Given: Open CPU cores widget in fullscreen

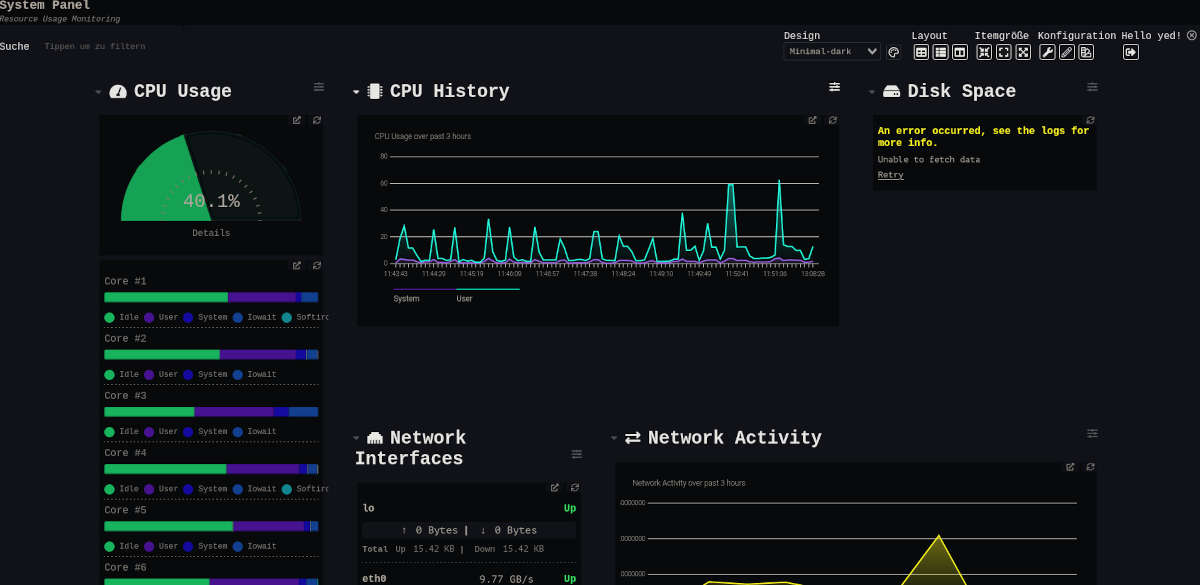Looking at the screenshot, I should point(297,266).
